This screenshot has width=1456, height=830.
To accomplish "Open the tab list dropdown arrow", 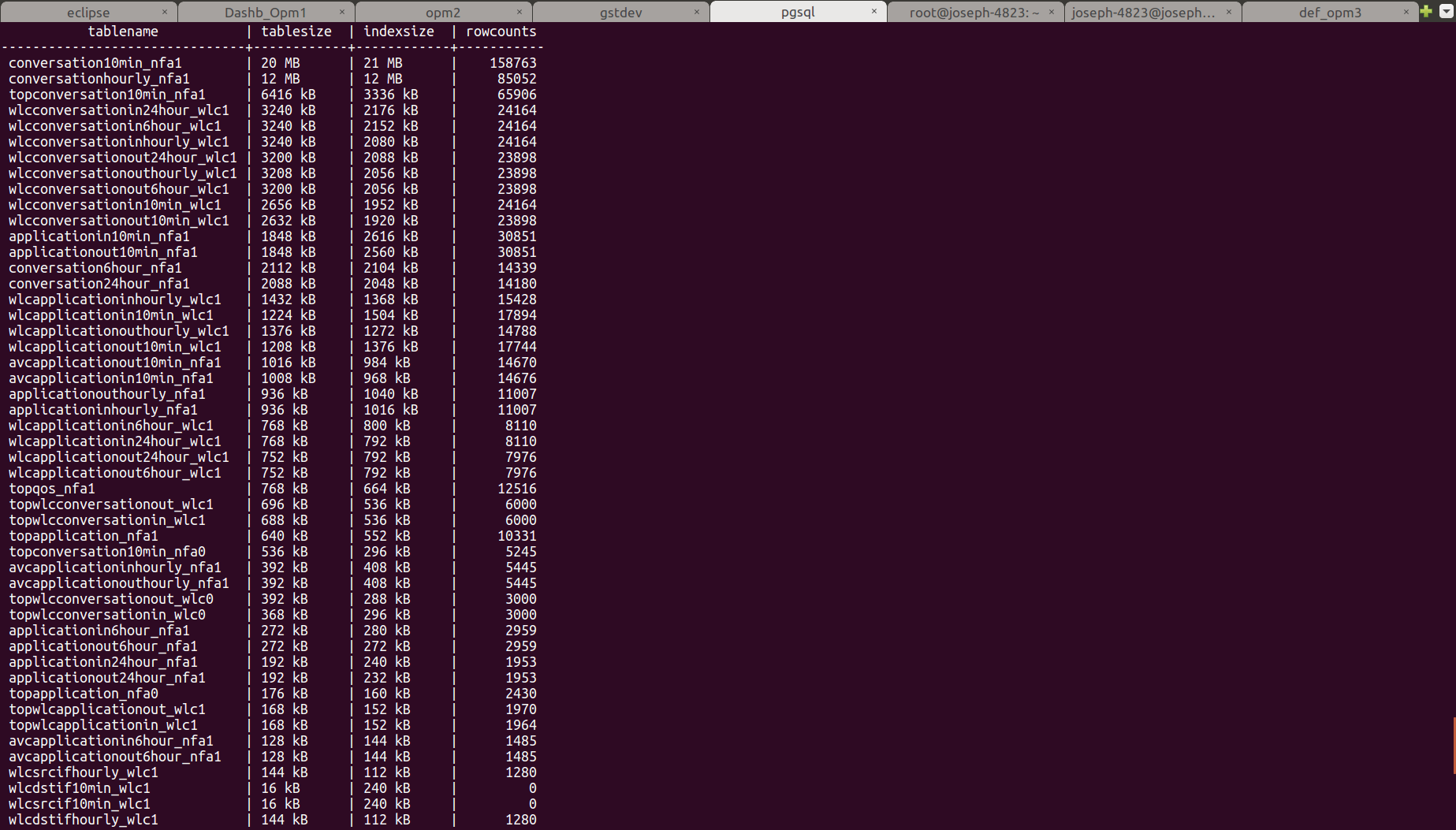I will [1446, 11].
